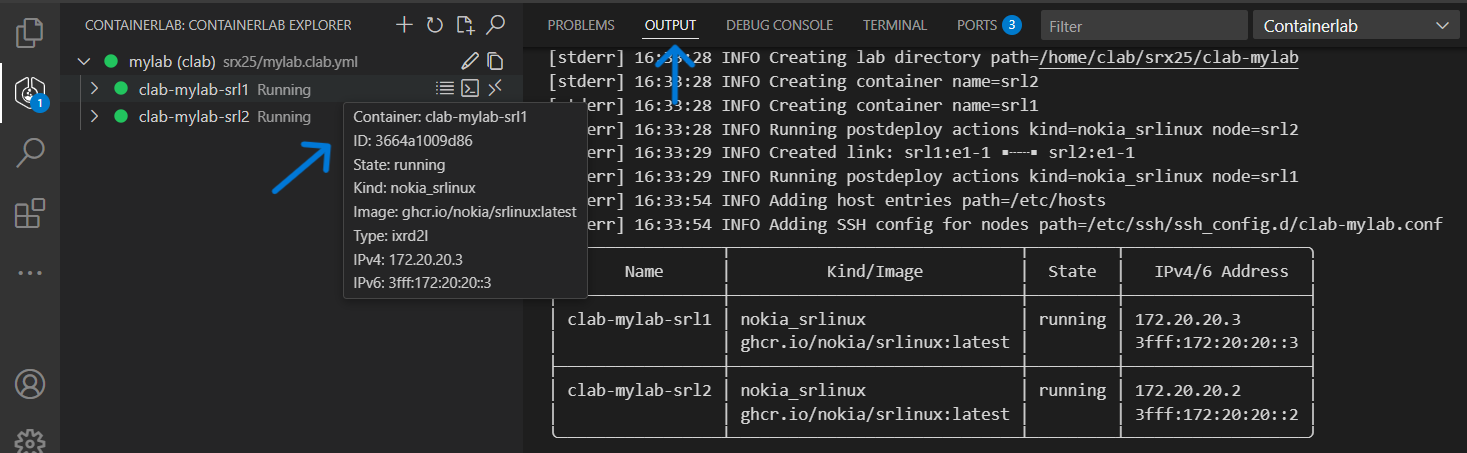Open the Ports tab

point(977,25)
